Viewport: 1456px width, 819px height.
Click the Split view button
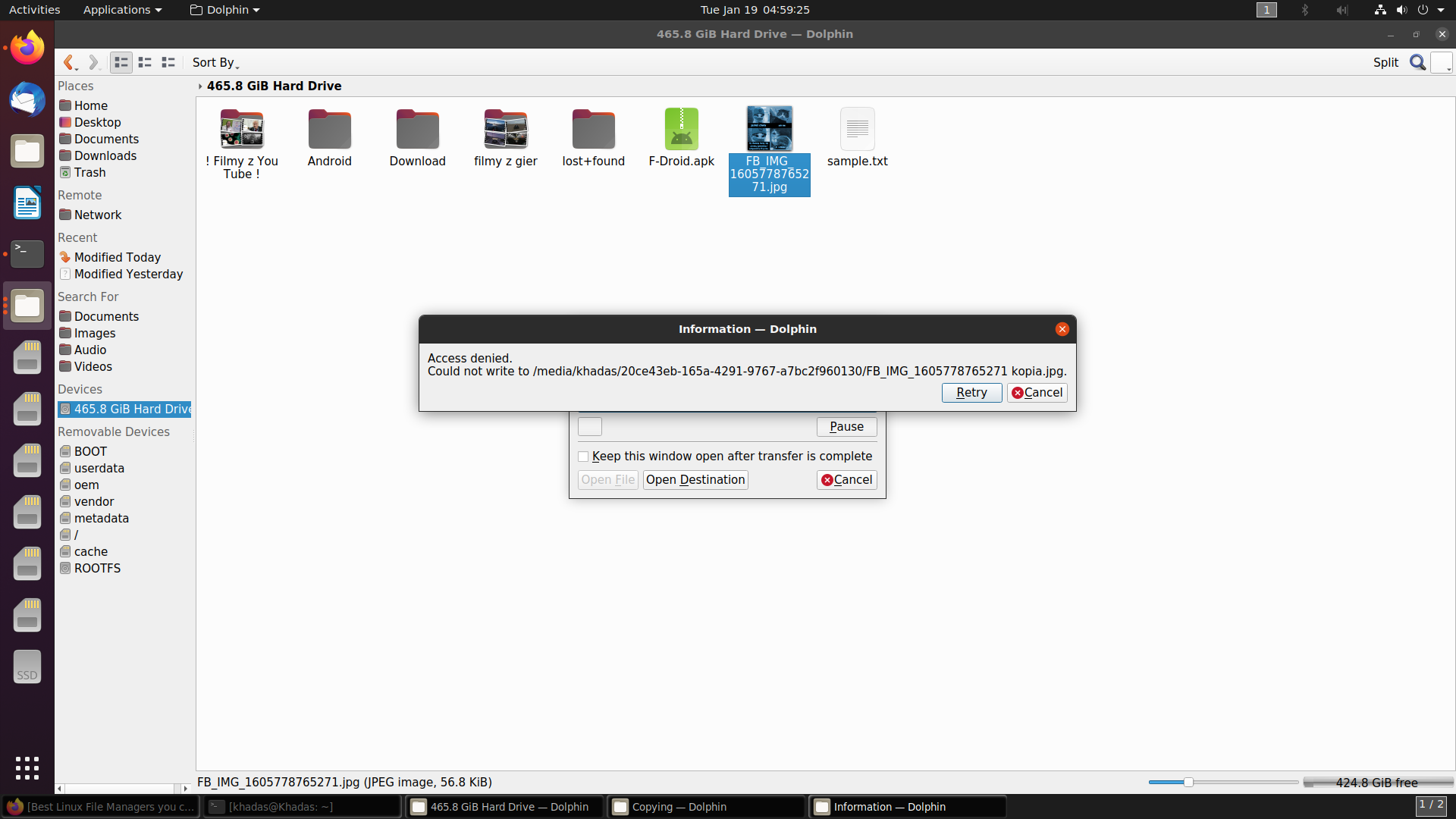coord(1385,62)
